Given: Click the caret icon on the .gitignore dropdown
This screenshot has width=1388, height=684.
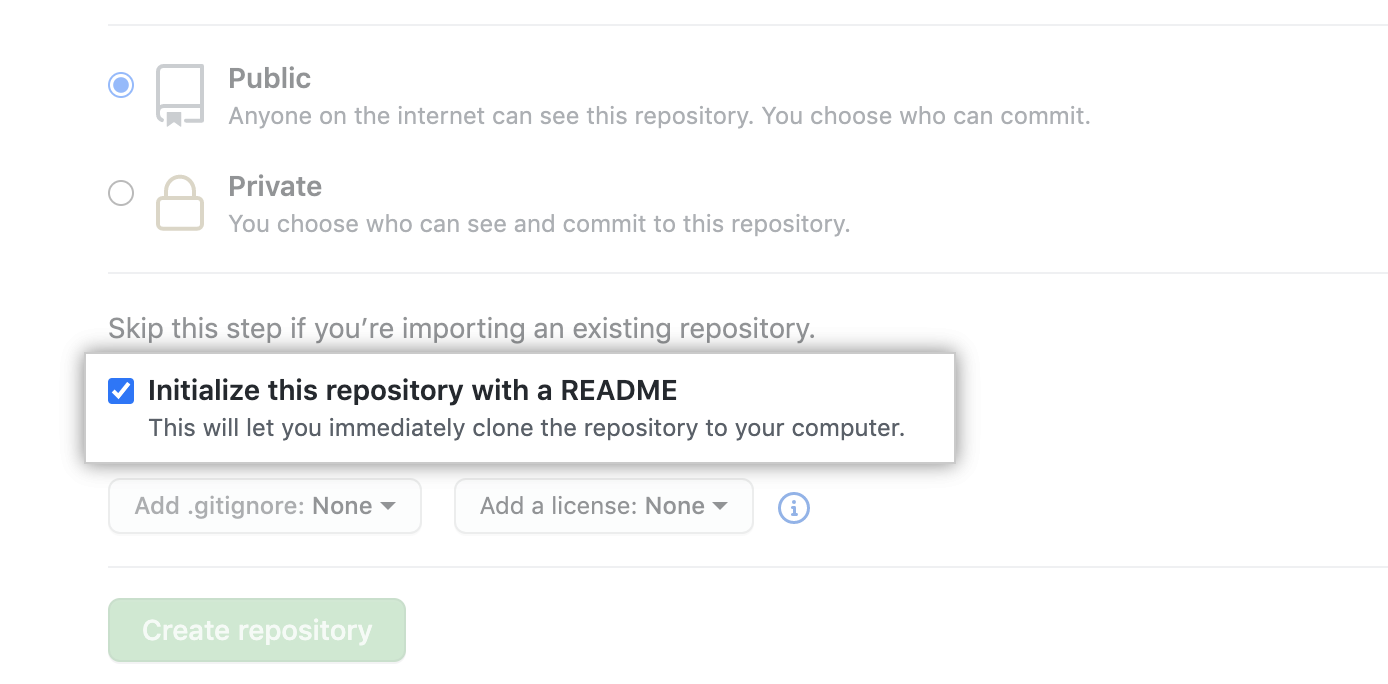Looking at the screenshot, I should (390, 506).
